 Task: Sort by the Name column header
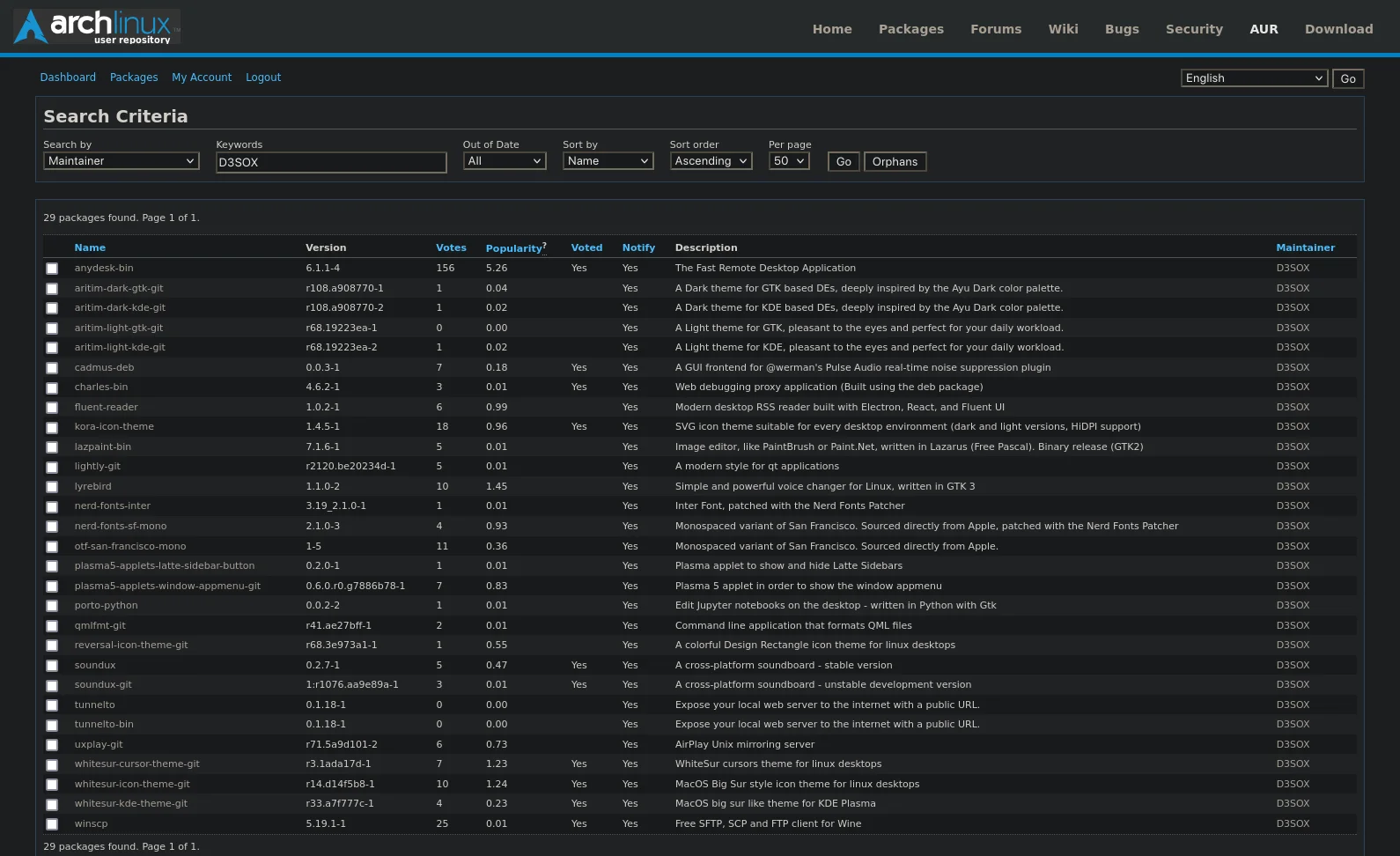point(90,248)
